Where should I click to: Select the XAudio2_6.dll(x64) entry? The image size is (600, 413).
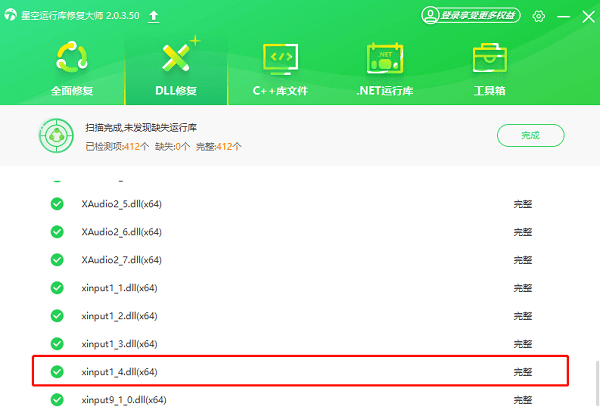(x=121, y=232)
